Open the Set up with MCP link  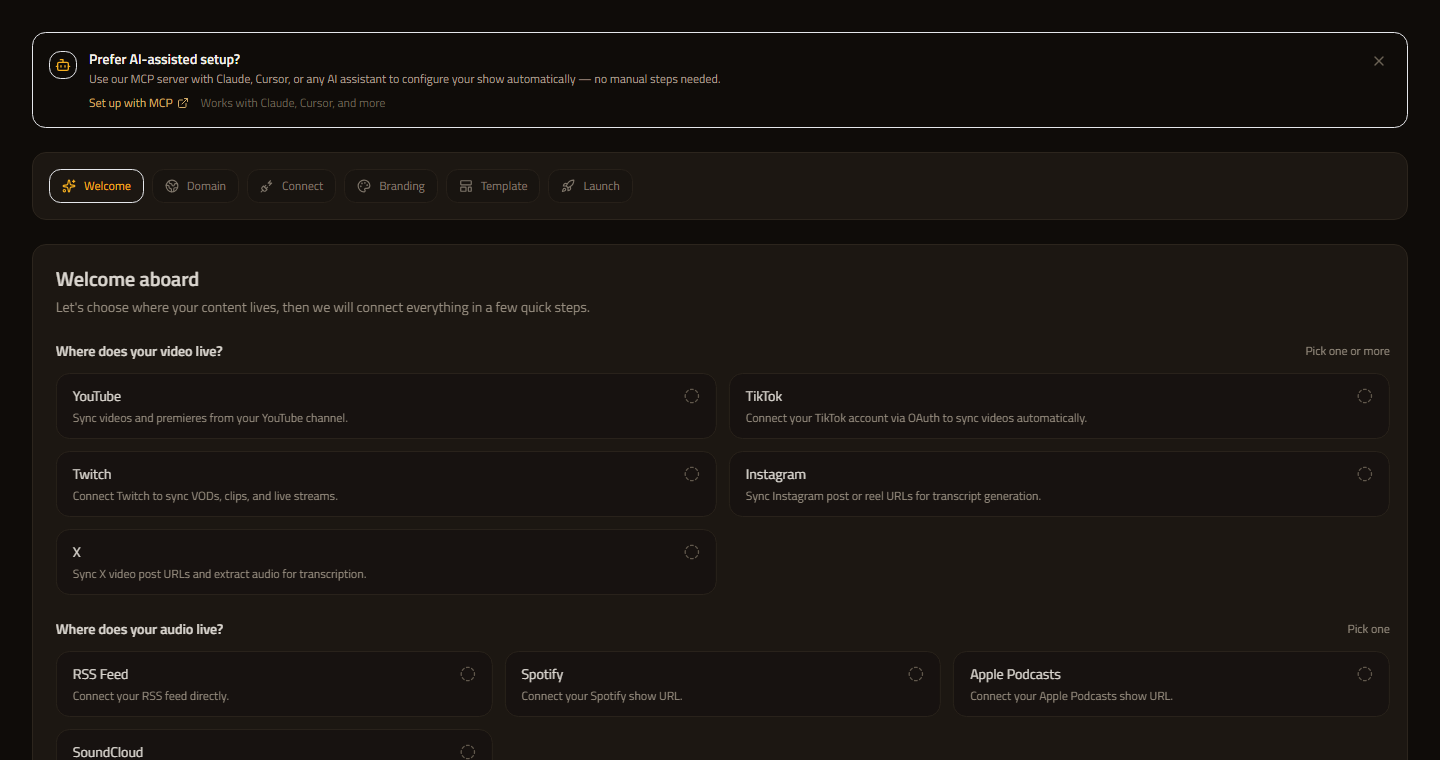point(138,103)
